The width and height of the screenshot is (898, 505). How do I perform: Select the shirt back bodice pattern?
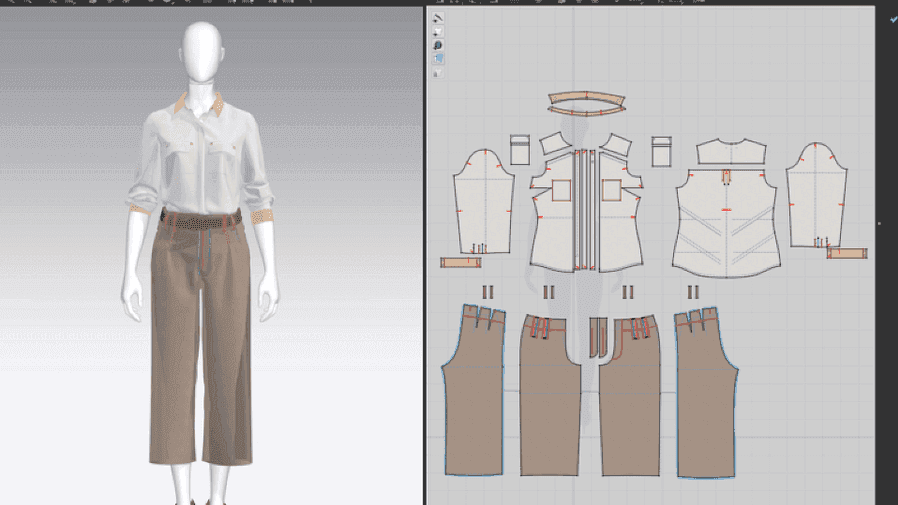[726, 223]
